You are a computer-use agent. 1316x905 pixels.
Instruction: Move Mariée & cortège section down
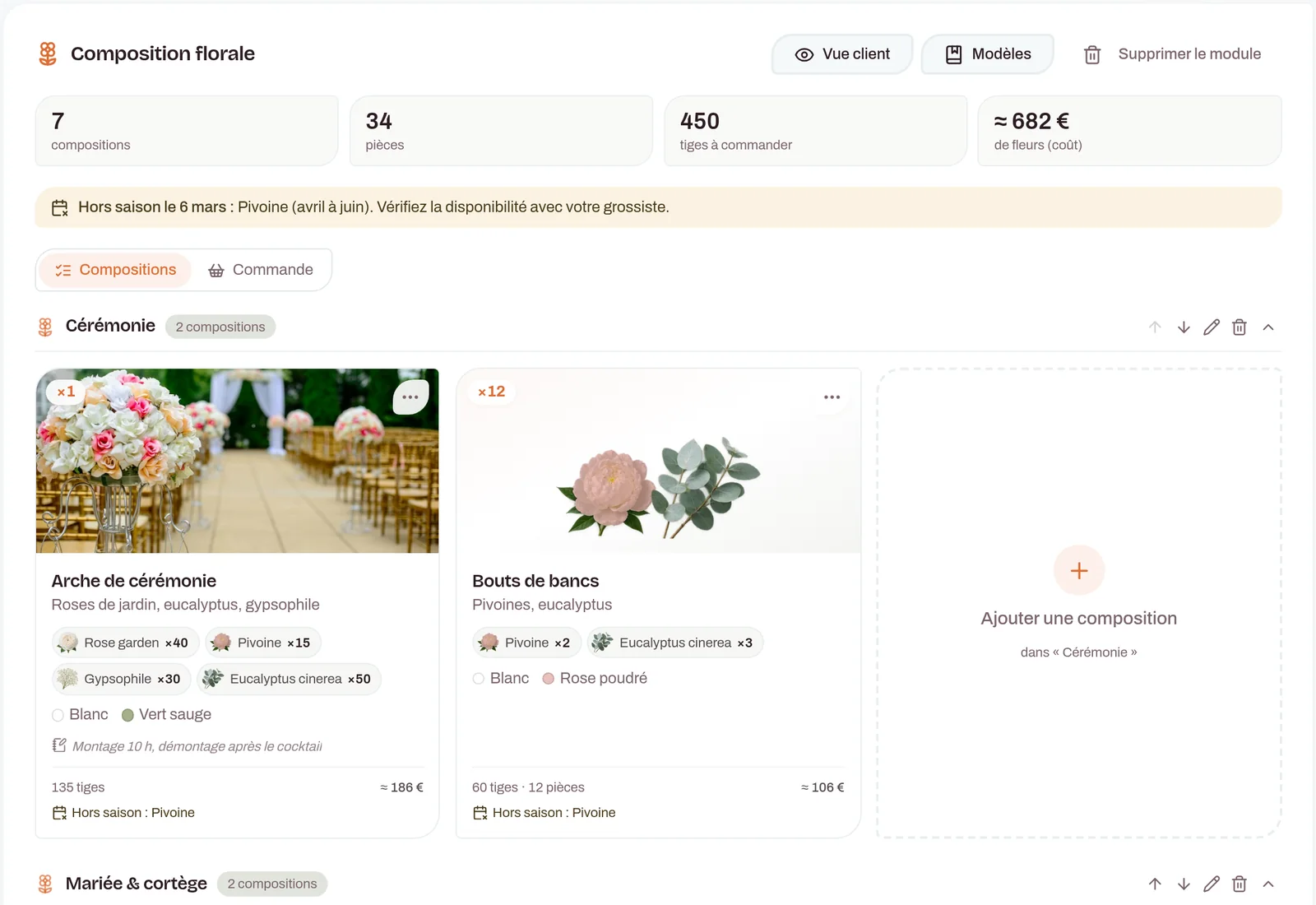[x=1184, y=884]
